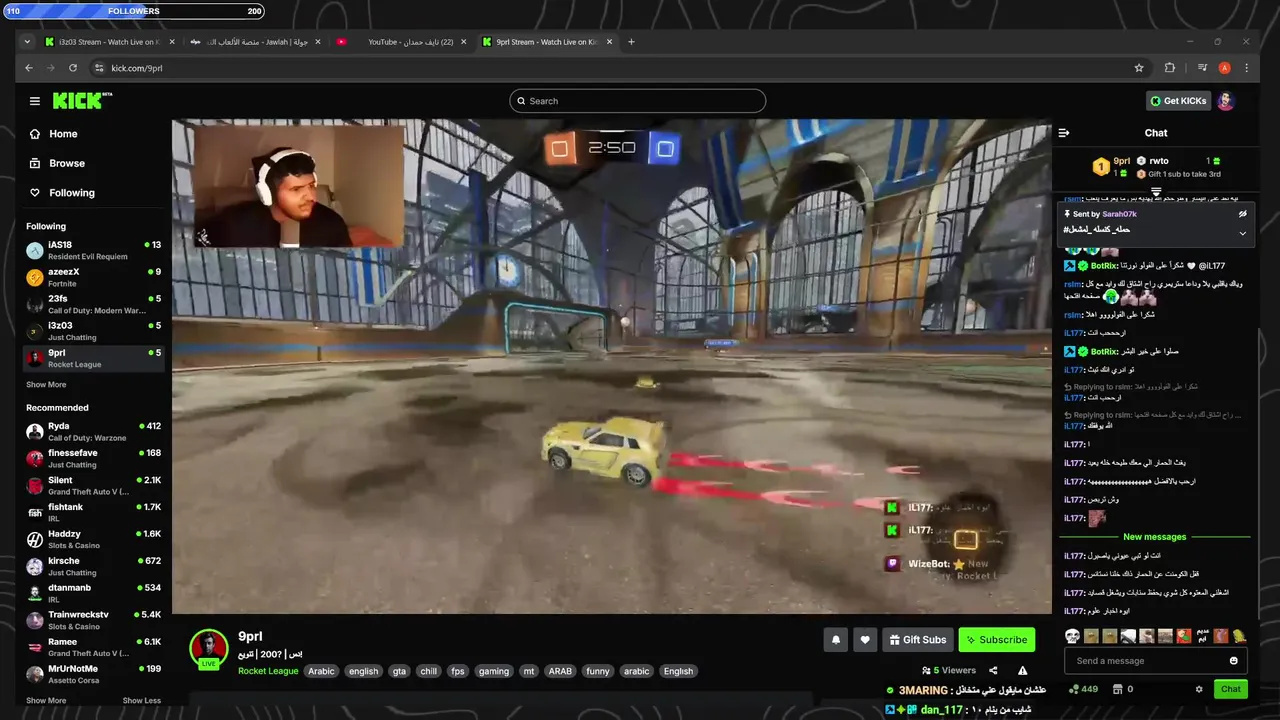Report the stream warning icon
This screenshot has width=1280, height=720.
pos(1022,671)
